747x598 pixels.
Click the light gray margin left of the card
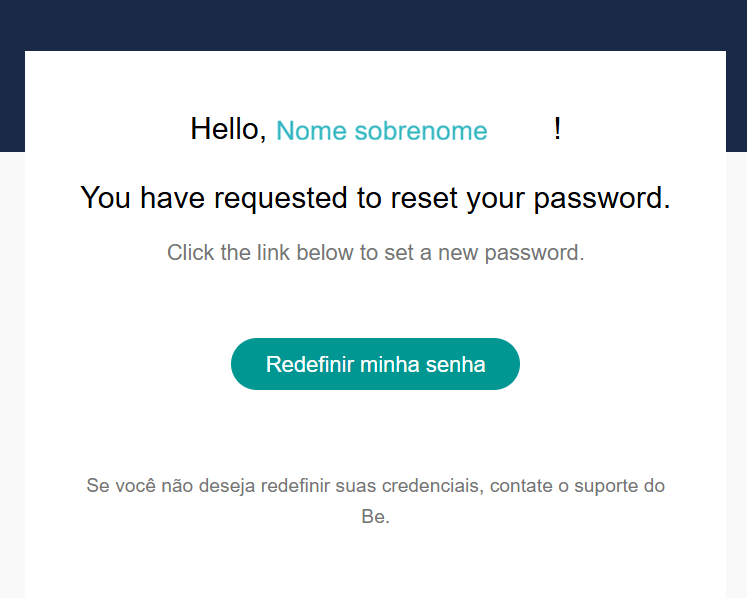11,380
